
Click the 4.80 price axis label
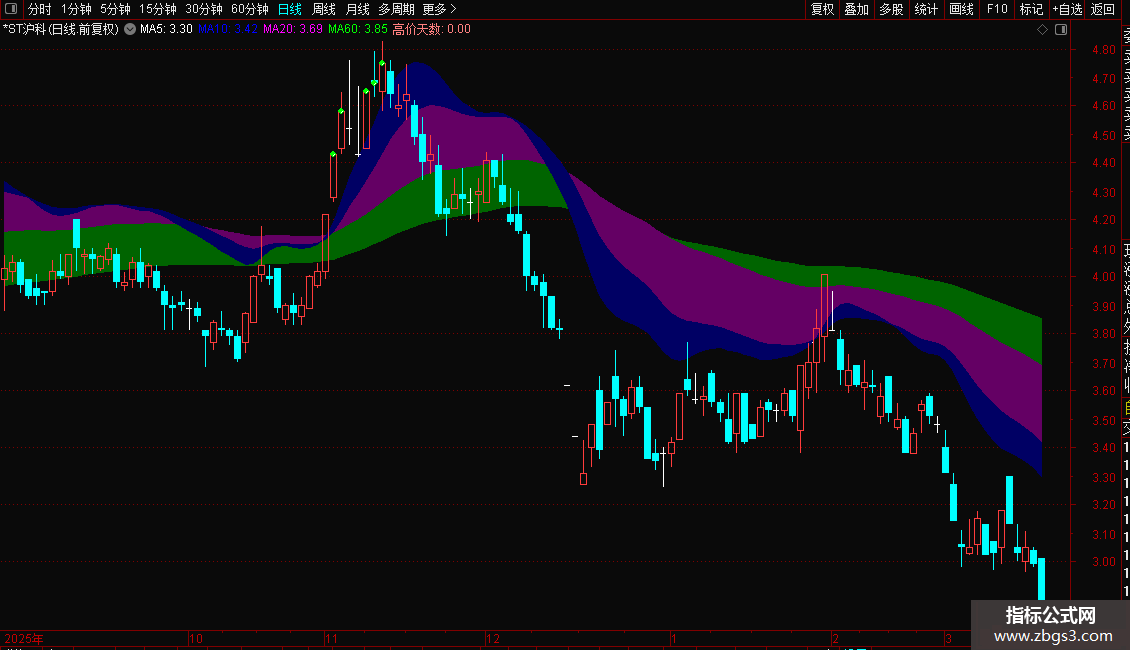[x=1103, y=50]
